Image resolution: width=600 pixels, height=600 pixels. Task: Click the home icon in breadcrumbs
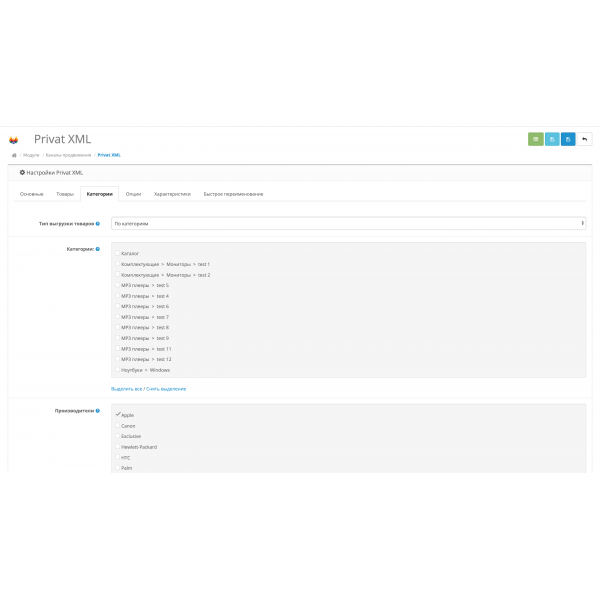(x=14, y=155)
